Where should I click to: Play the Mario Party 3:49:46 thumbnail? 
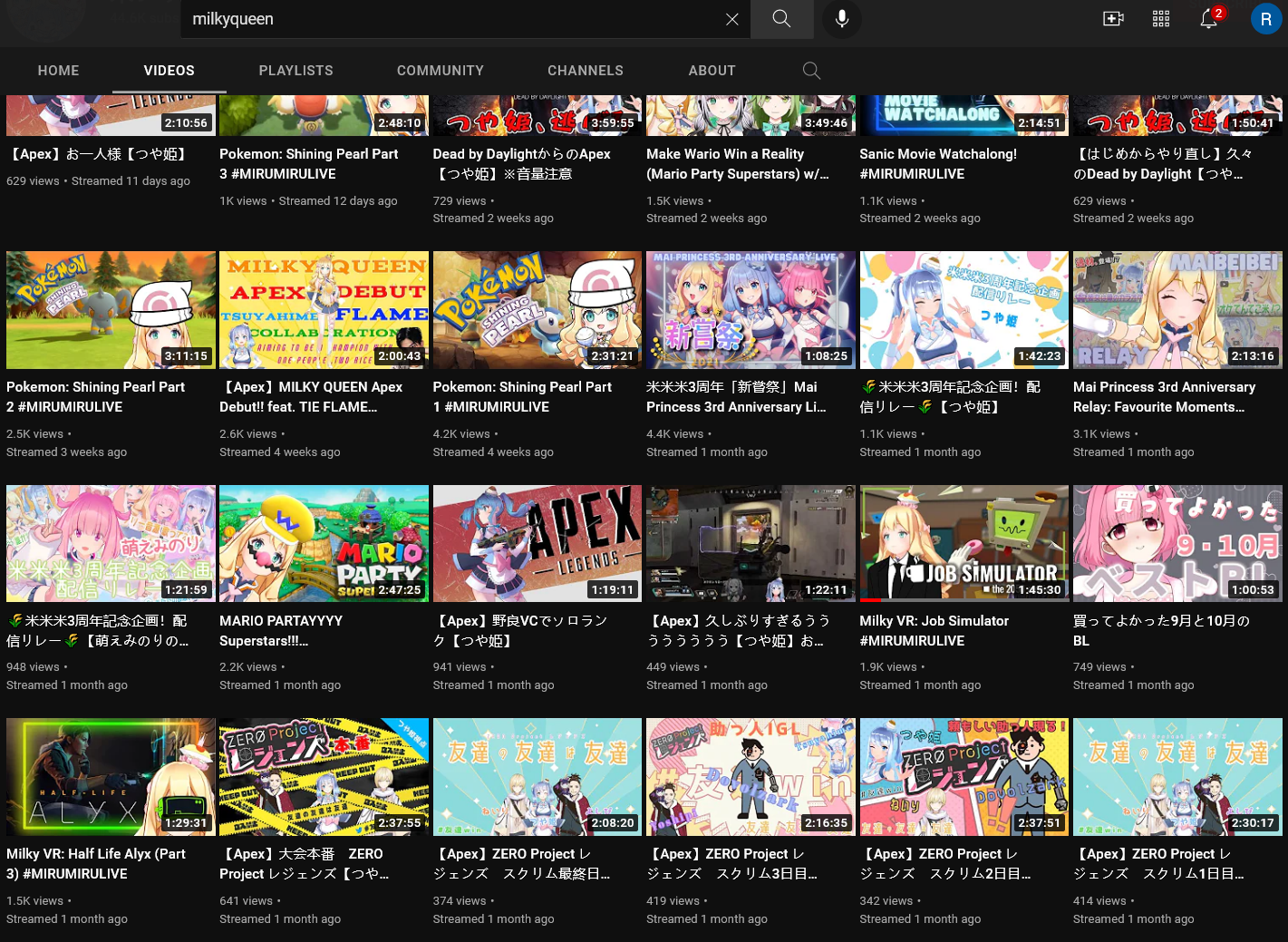click(x=751, y=115)
